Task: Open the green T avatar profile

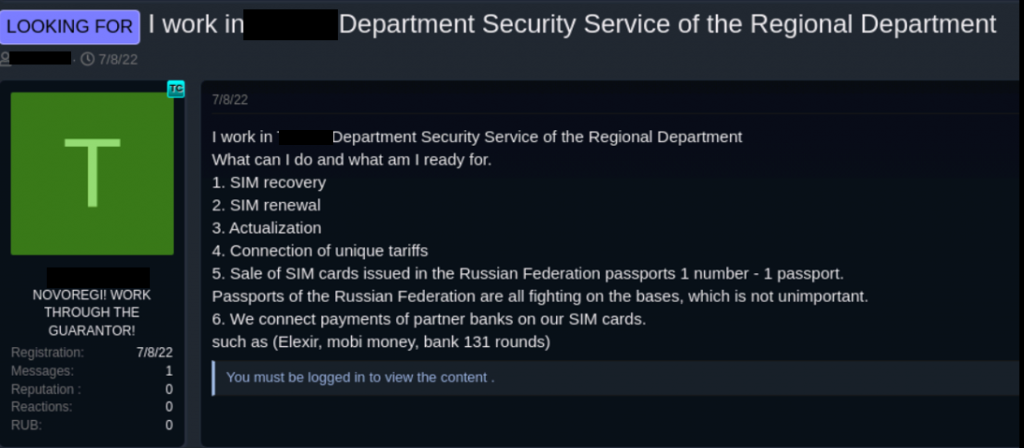Action: click(92, 174)
